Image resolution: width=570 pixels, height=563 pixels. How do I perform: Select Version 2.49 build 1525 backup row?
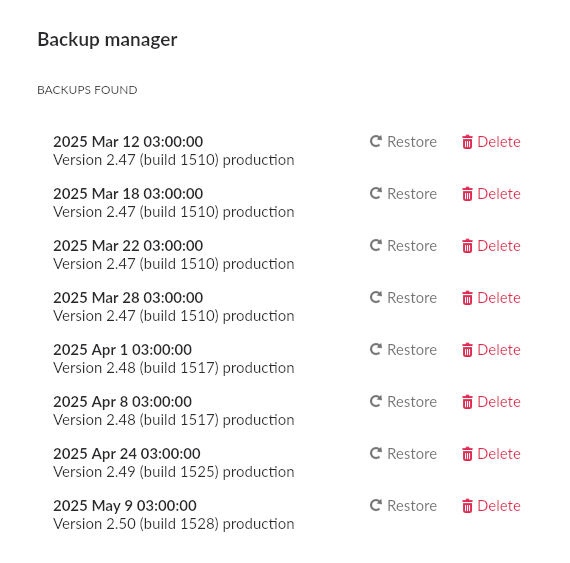pyautogui.click(x=174, y=462)
